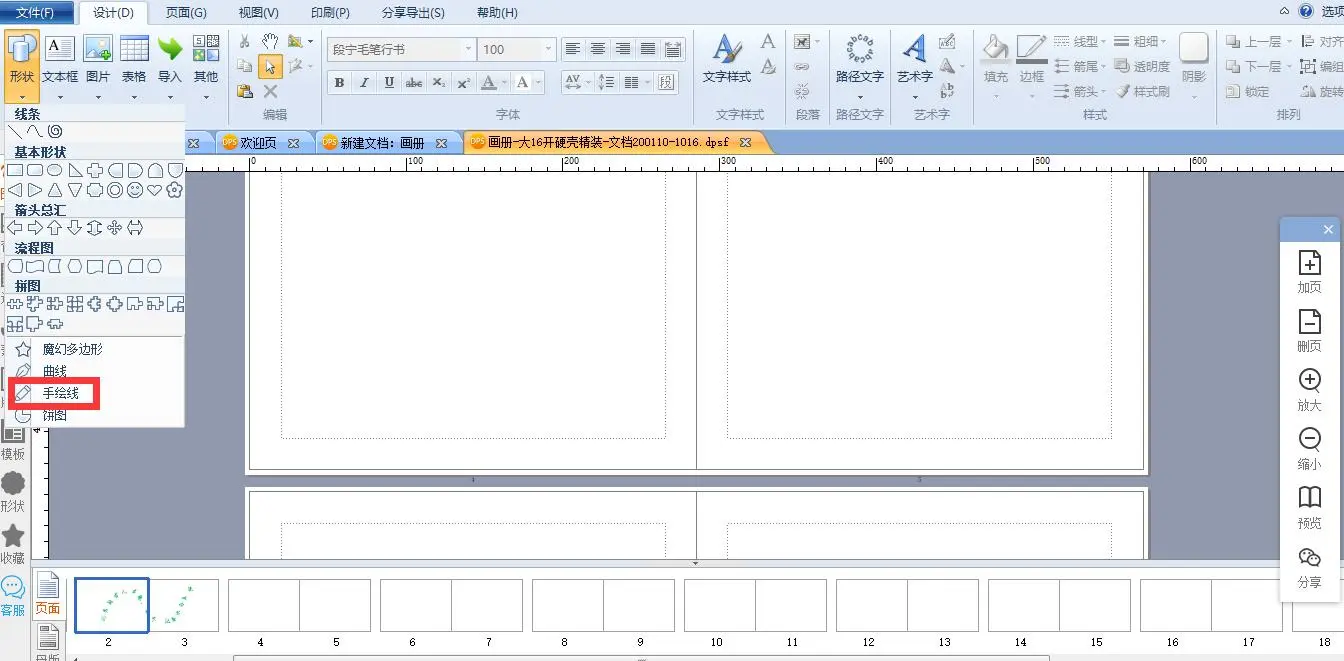Click the 魔幻多边形 menu entry
This screenshot has height=661, width=1344.
72,350
